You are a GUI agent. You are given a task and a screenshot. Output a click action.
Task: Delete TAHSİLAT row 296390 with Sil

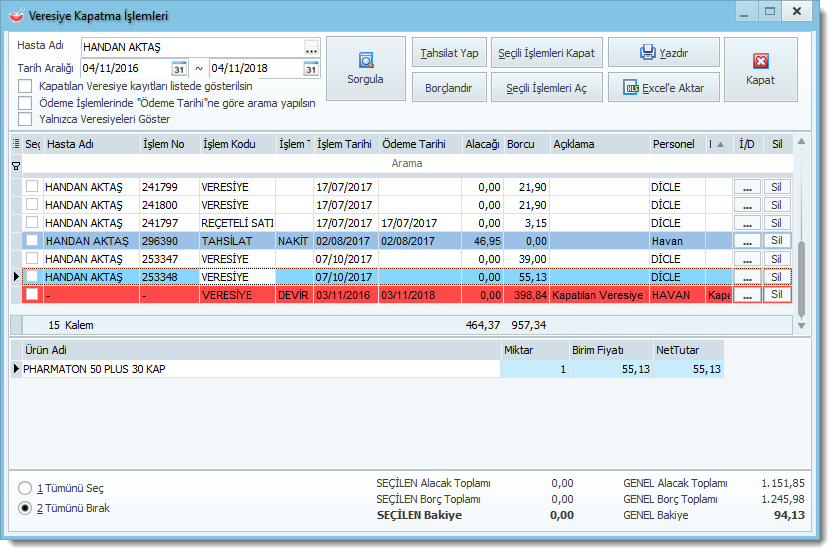tap(777, 241)
